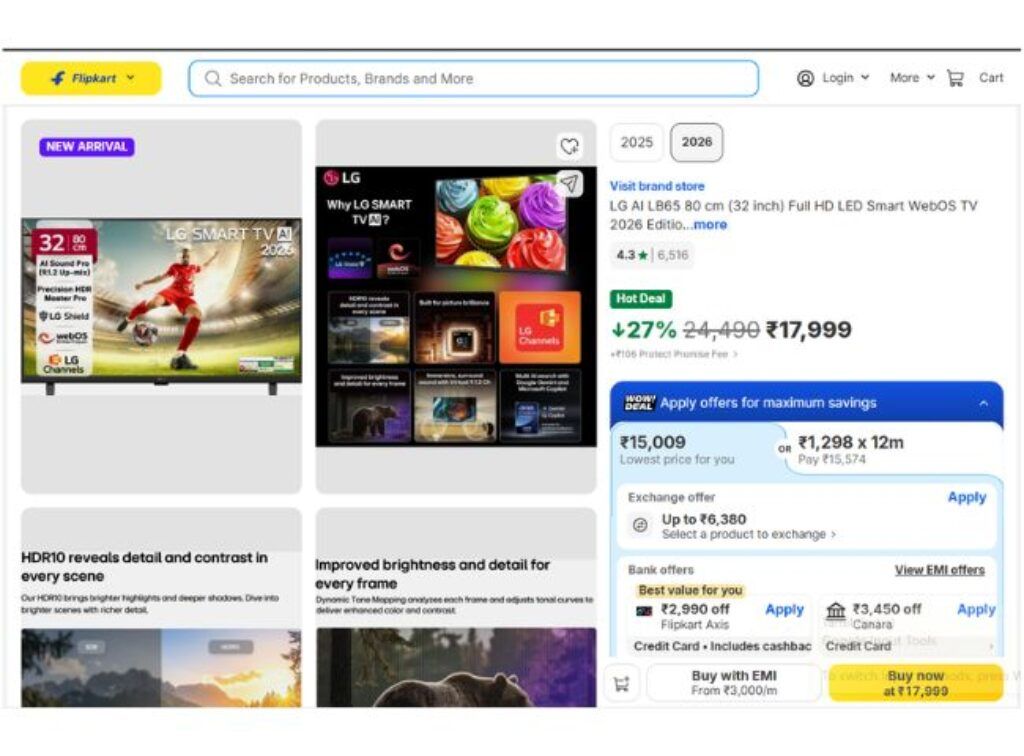Click the Canara bank icon
1024x756 pixels.
coord(836,611)
